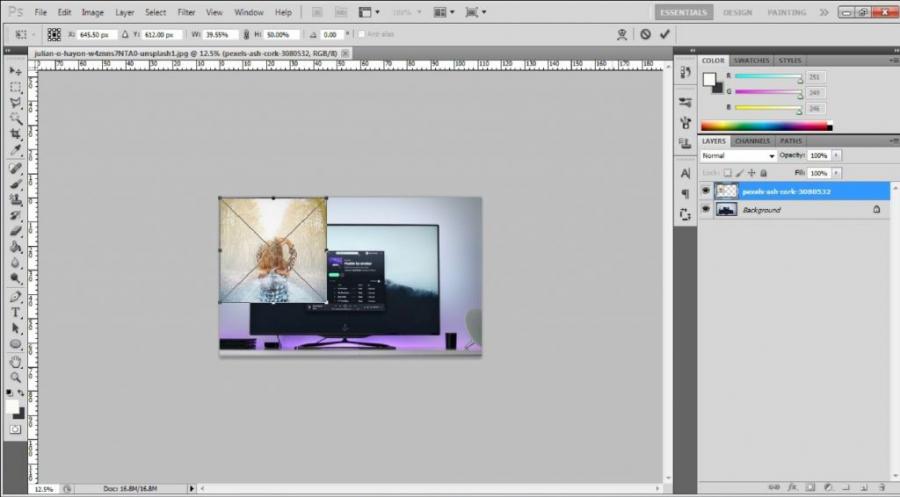The image size is (900, 497).
Task: Select the Brush tool
Action: [15, 184]
